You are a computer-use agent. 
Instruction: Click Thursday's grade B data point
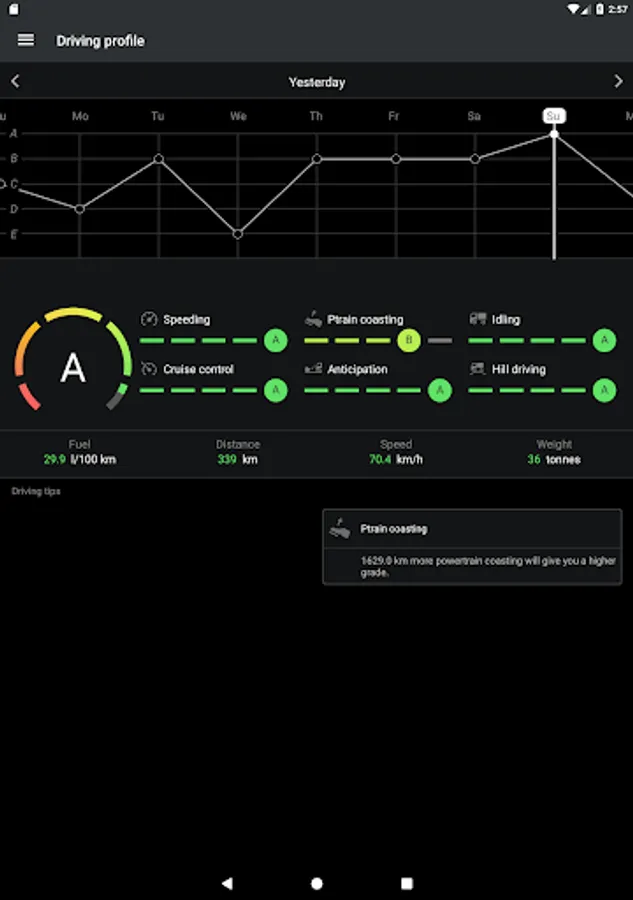pos(317,159)
